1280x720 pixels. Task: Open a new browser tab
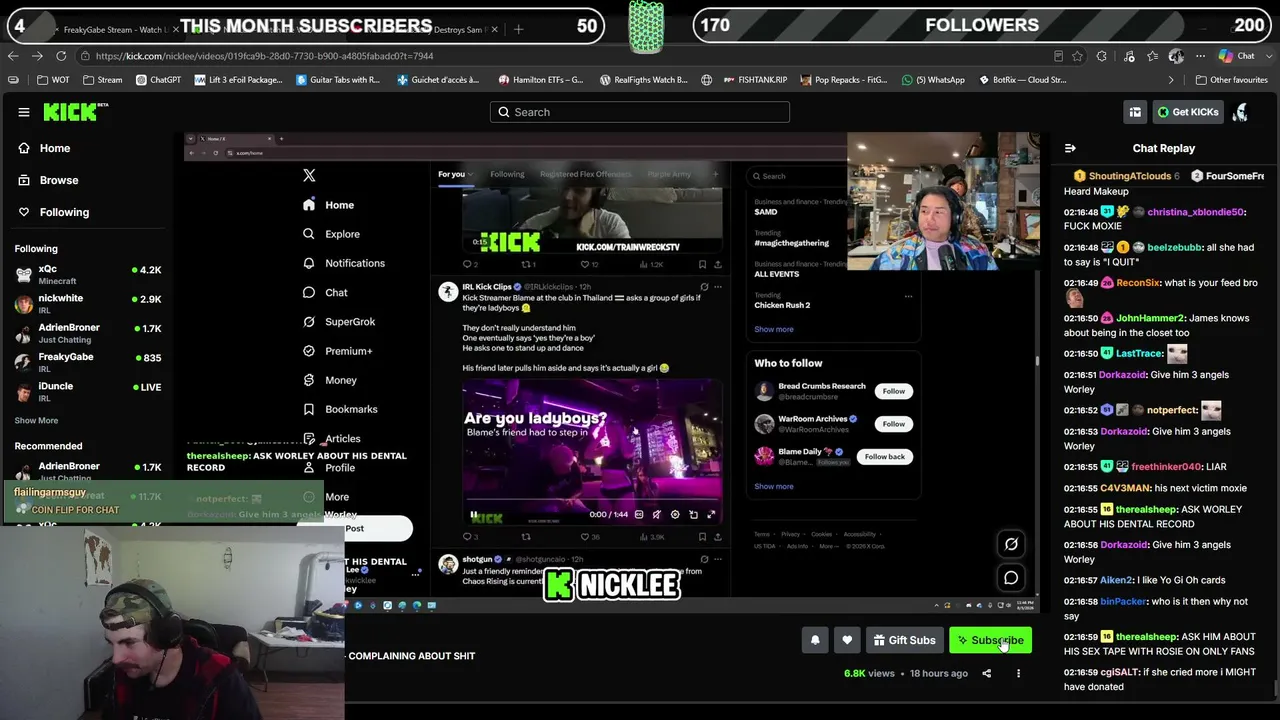518,30
